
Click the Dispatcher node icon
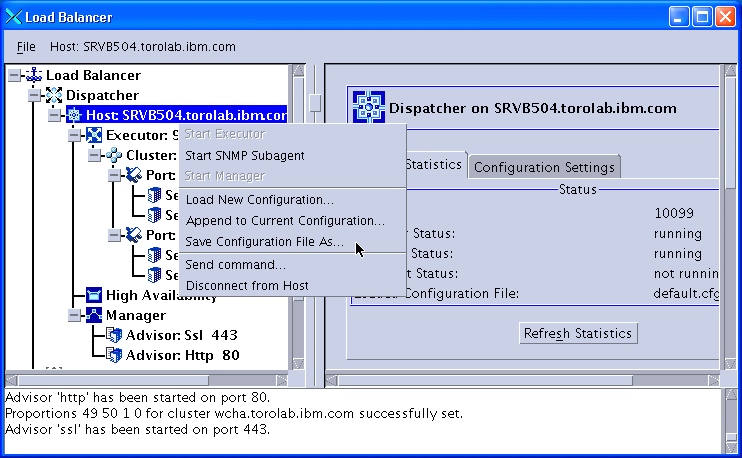pyautogui.click(x=53, y=95)
